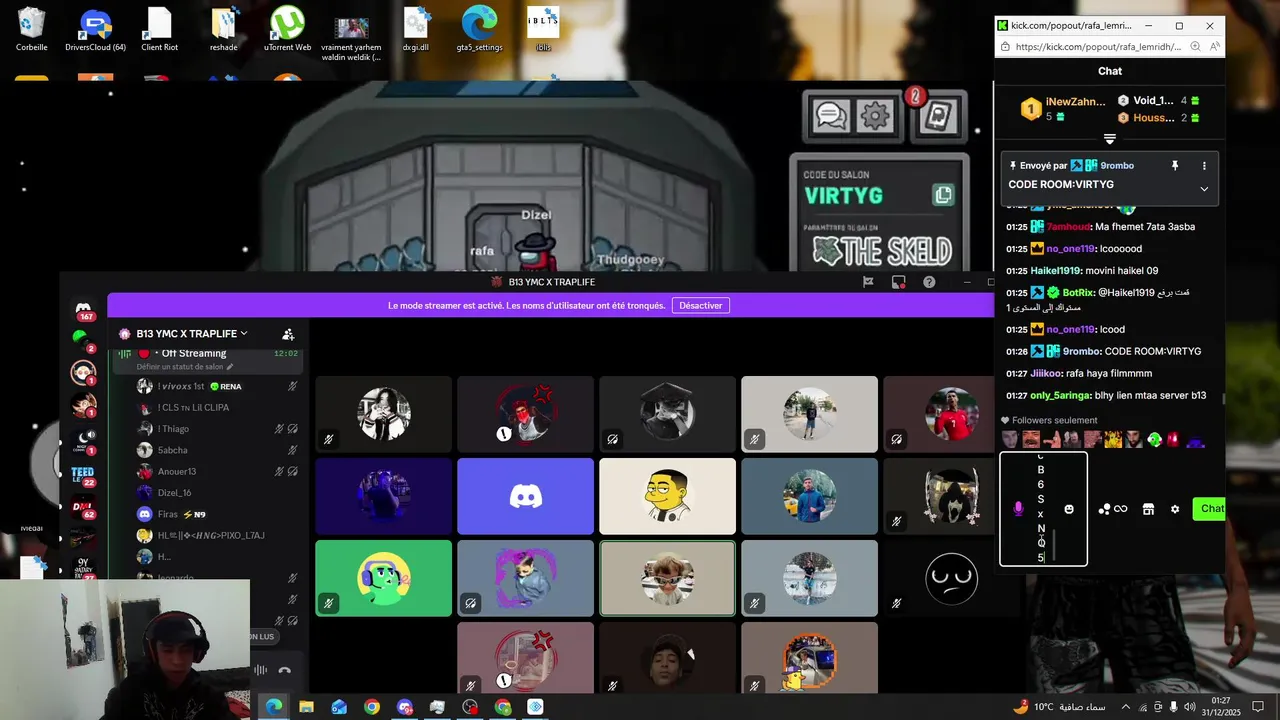Click Kick popout URL address field

pyautogui.click(x=1098, y=47)
